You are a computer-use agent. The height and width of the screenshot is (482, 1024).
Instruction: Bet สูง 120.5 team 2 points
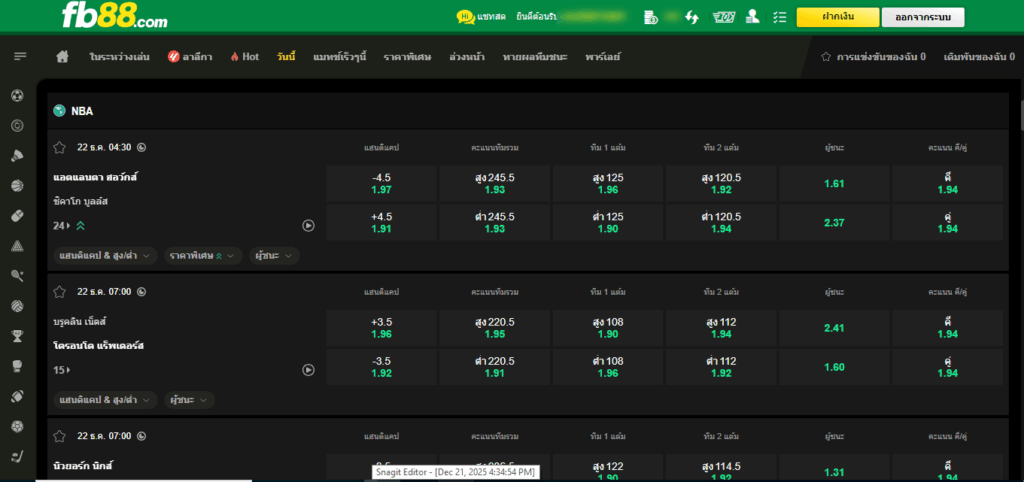coord(721,184)
